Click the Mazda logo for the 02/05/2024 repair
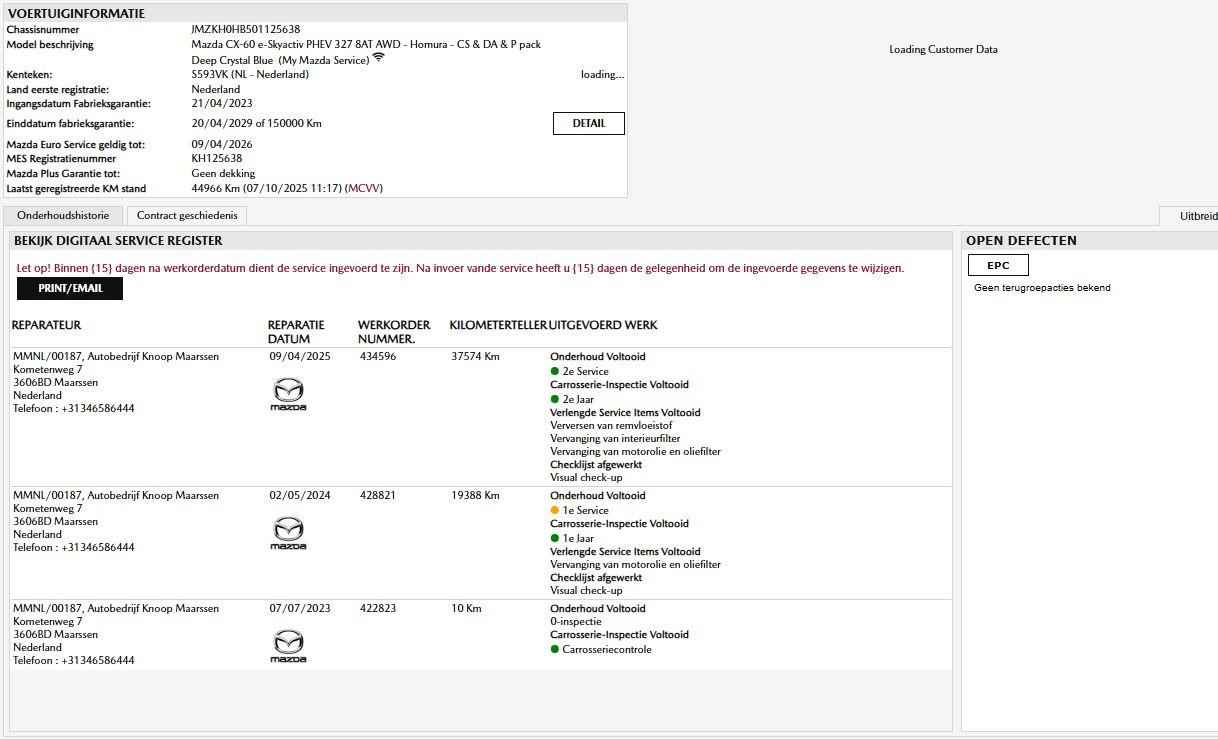 pos(288,533)
